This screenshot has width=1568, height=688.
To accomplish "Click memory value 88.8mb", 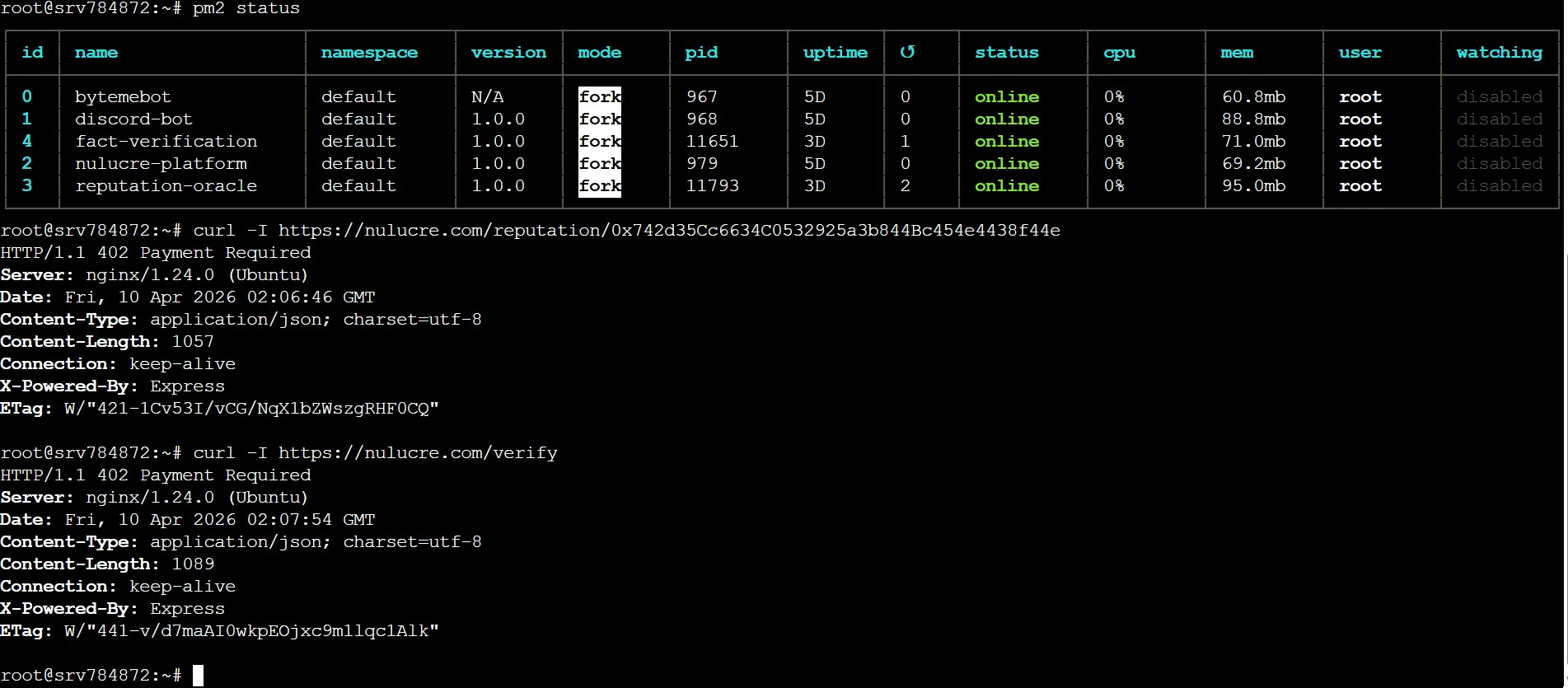I will 1253,119.
